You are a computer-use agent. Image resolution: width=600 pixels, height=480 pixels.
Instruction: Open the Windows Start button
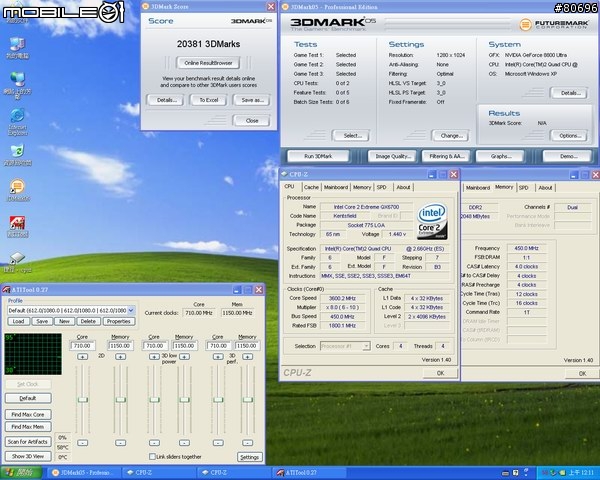coord(21,473)
